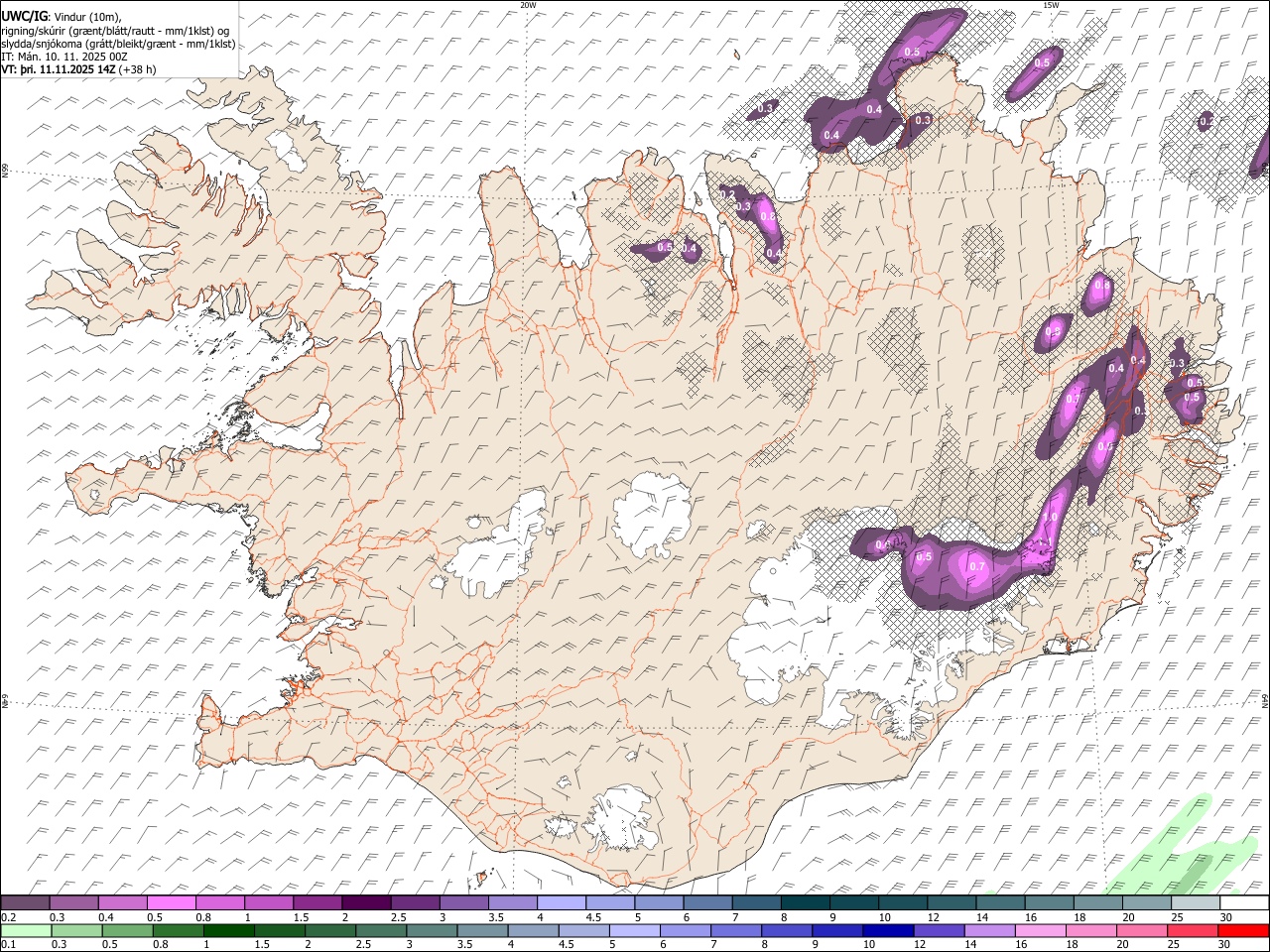Select rain scale swatch between 0.3 and 0.5
The height and width of the screenshot is (952, 1270).
pyautogui.click(x=74, y=930)
